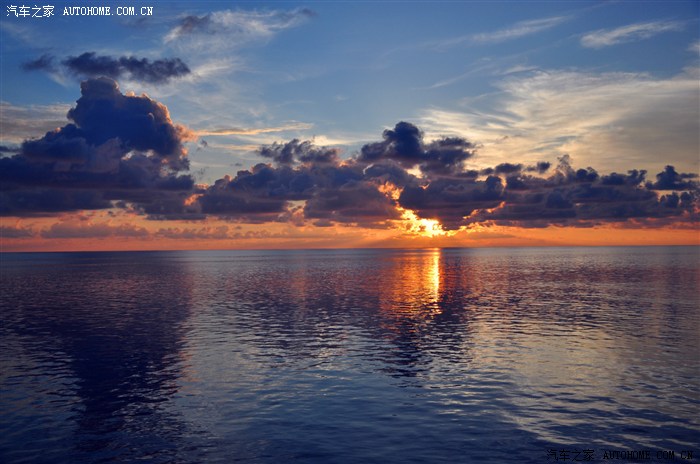Select the small cloud cluster at right edge

coord(672,180)
